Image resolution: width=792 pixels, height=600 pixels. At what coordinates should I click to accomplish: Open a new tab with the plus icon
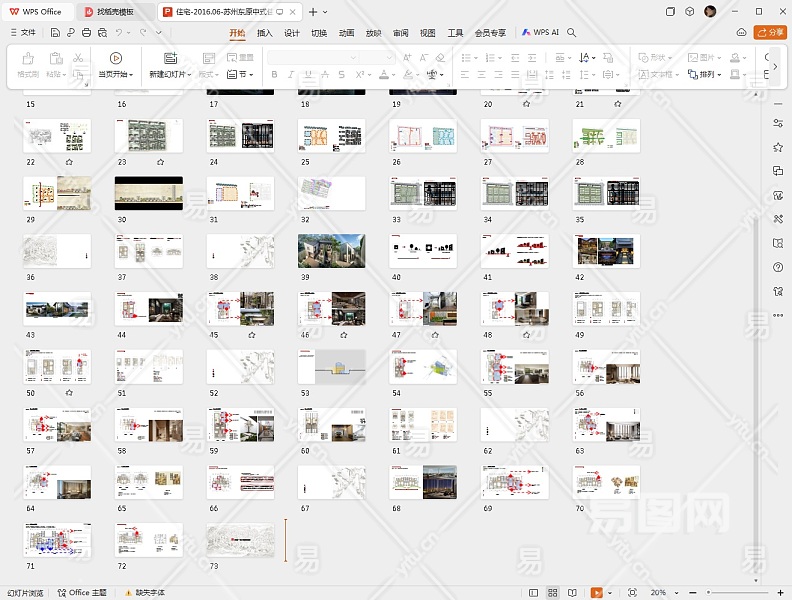pos(313,12)
